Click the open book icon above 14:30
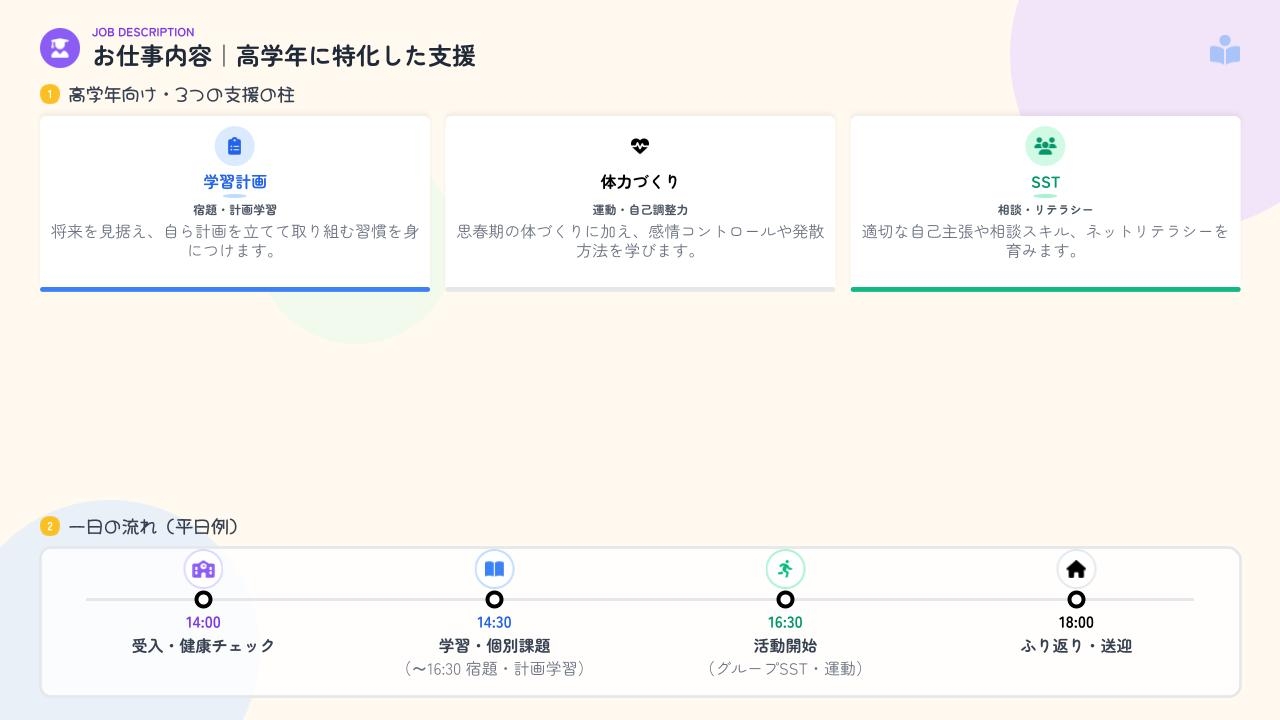Image resolution: width=1280 pixels, height=720 pixels. pyautogui.click(x=494, y=569)
